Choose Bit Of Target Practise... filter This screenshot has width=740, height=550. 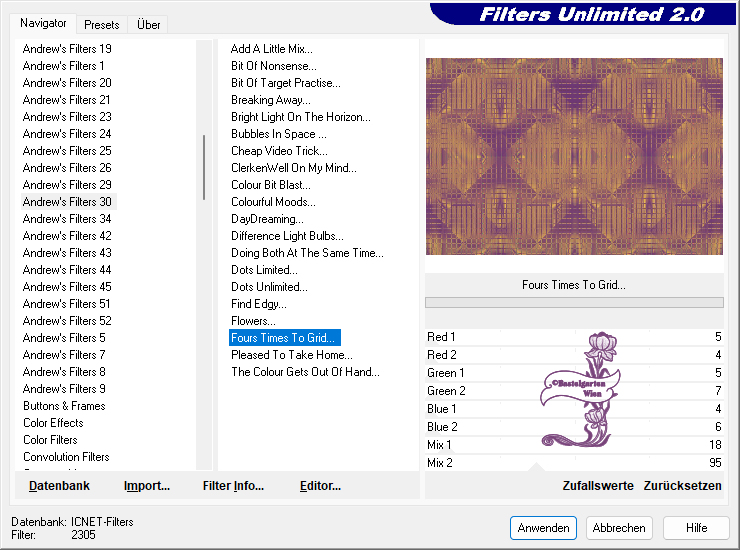(x=286, y=83)
